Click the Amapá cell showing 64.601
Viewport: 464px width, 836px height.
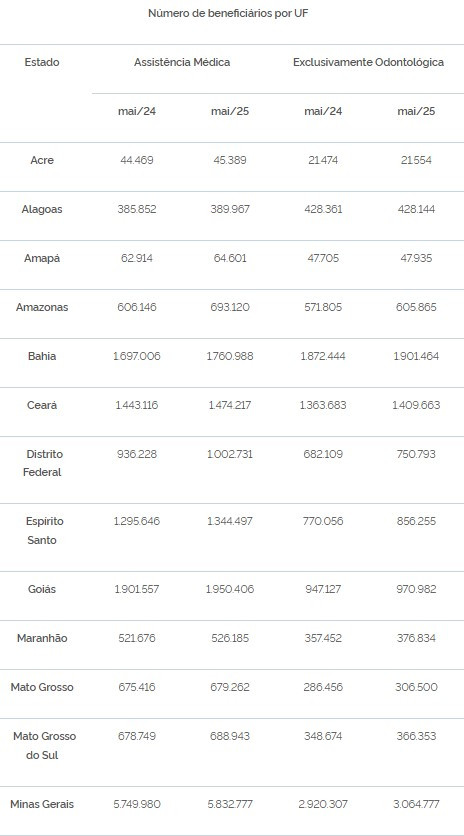(x=230, y=259)
